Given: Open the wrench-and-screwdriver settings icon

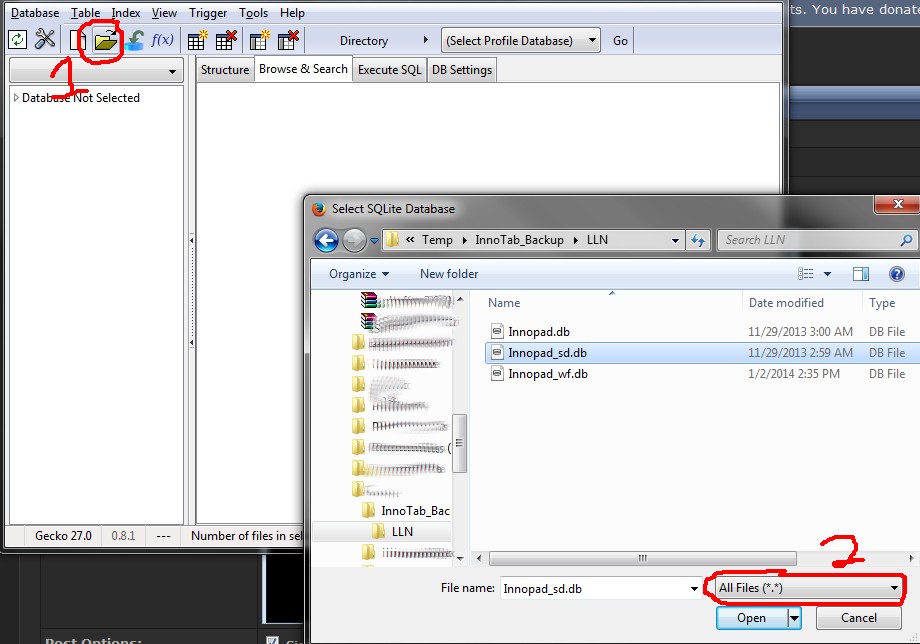Looking at the screenshot, I should pos(46,40).
